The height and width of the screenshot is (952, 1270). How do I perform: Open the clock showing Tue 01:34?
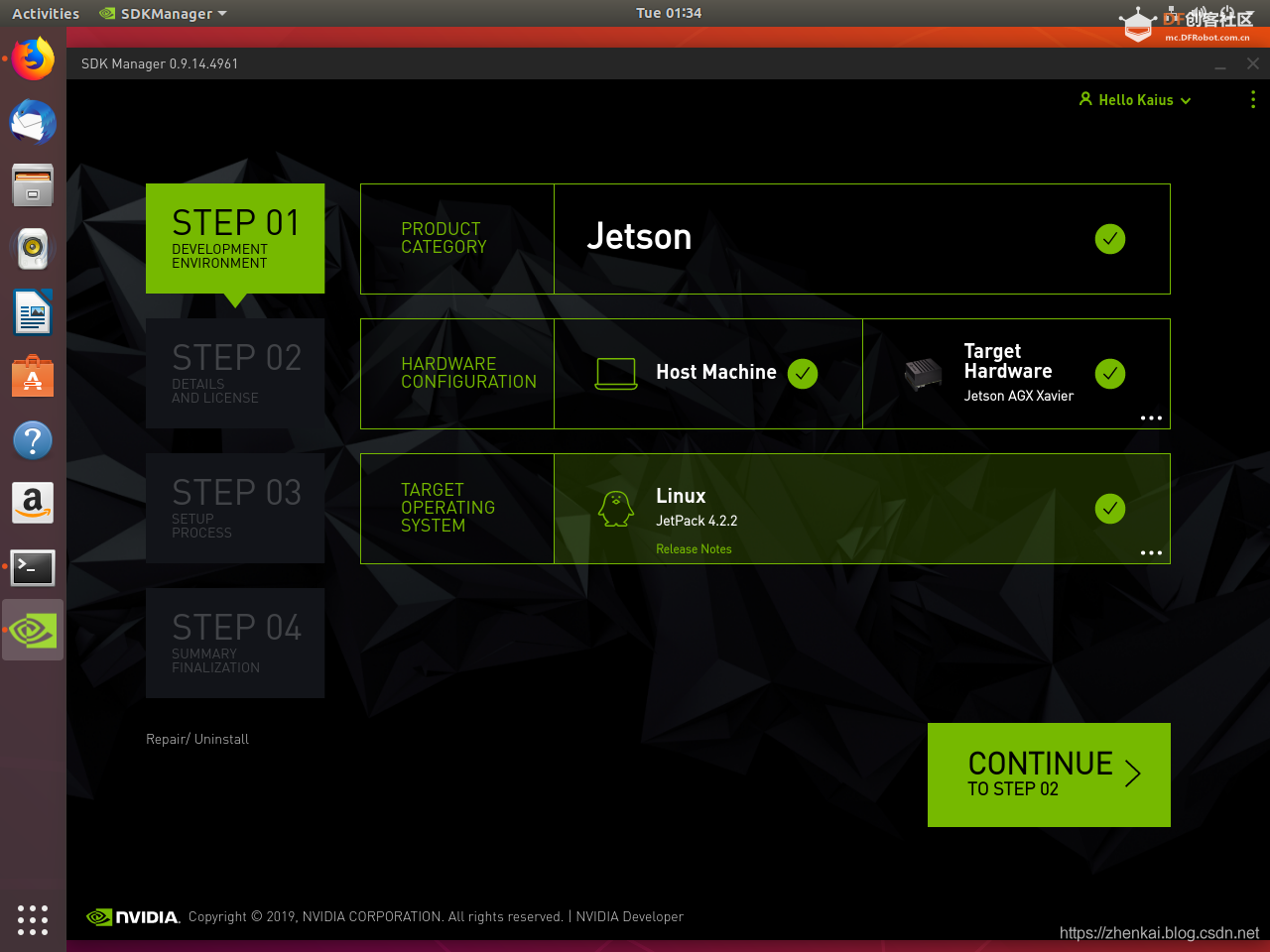click(x=669, y=13)
